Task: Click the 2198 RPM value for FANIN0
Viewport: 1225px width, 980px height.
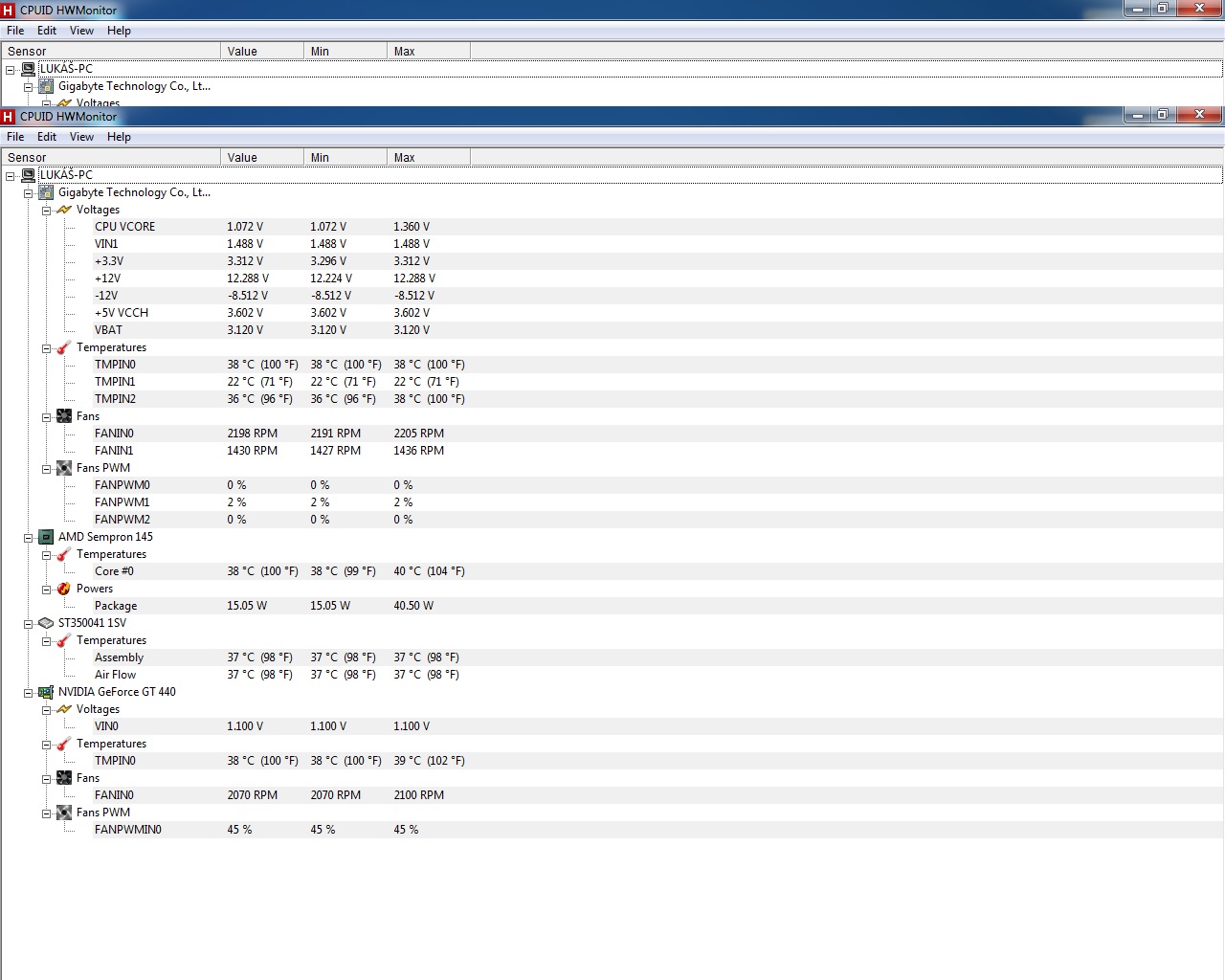Action: (x=253, y=434)
